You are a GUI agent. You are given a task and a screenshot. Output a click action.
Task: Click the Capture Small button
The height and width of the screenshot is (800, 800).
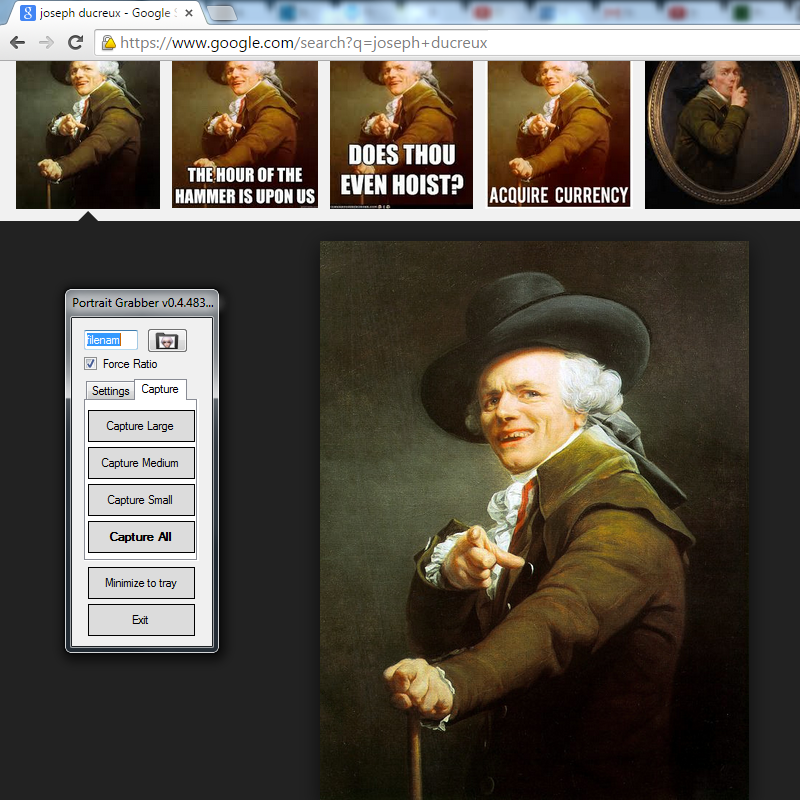tap(141, 500)
